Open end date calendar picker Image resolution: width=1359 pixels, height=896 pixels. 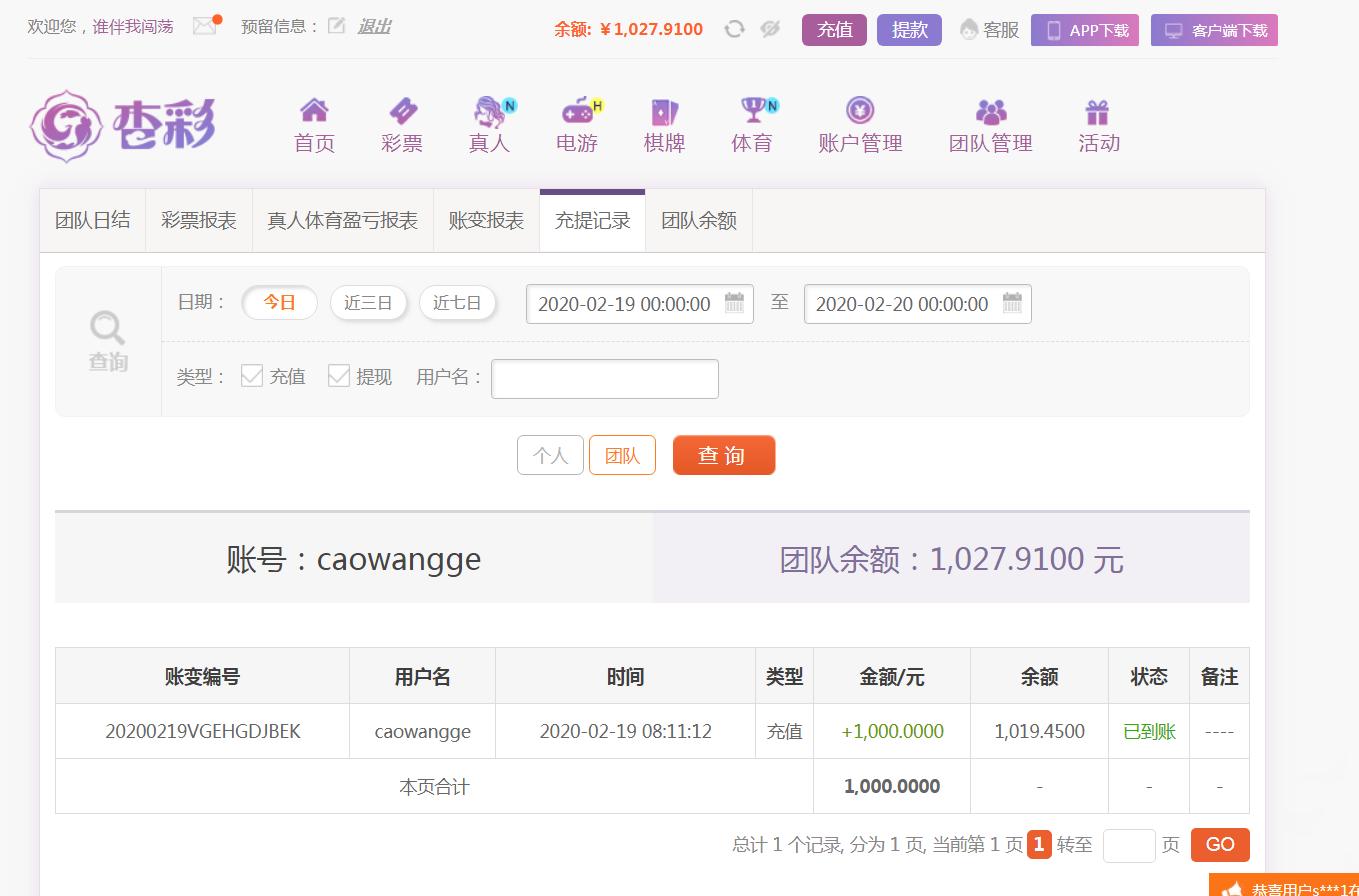1012,303
